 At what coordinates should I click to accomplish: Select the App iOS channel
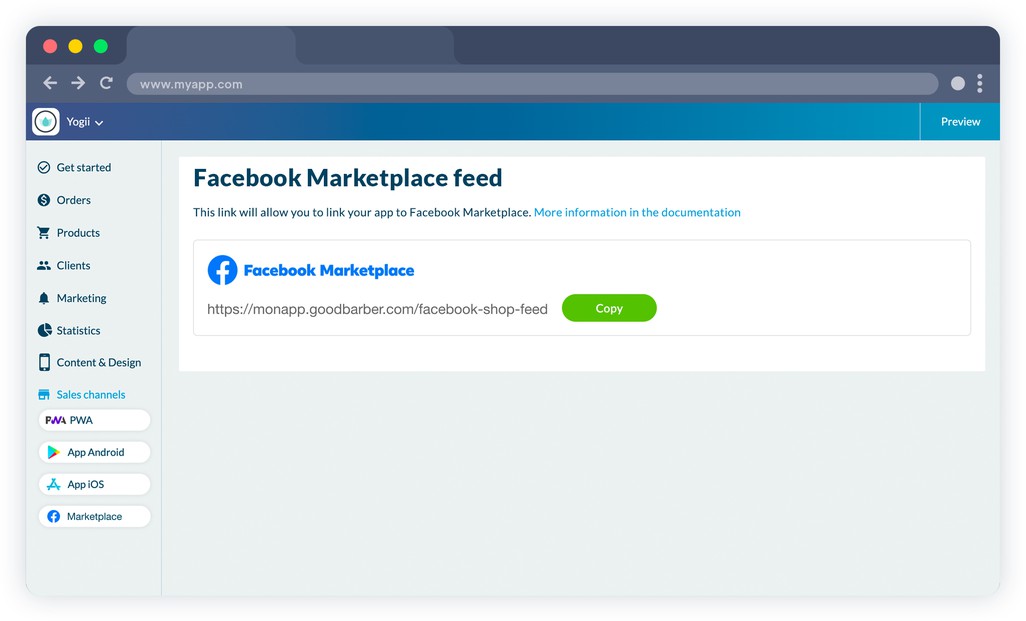94,484
